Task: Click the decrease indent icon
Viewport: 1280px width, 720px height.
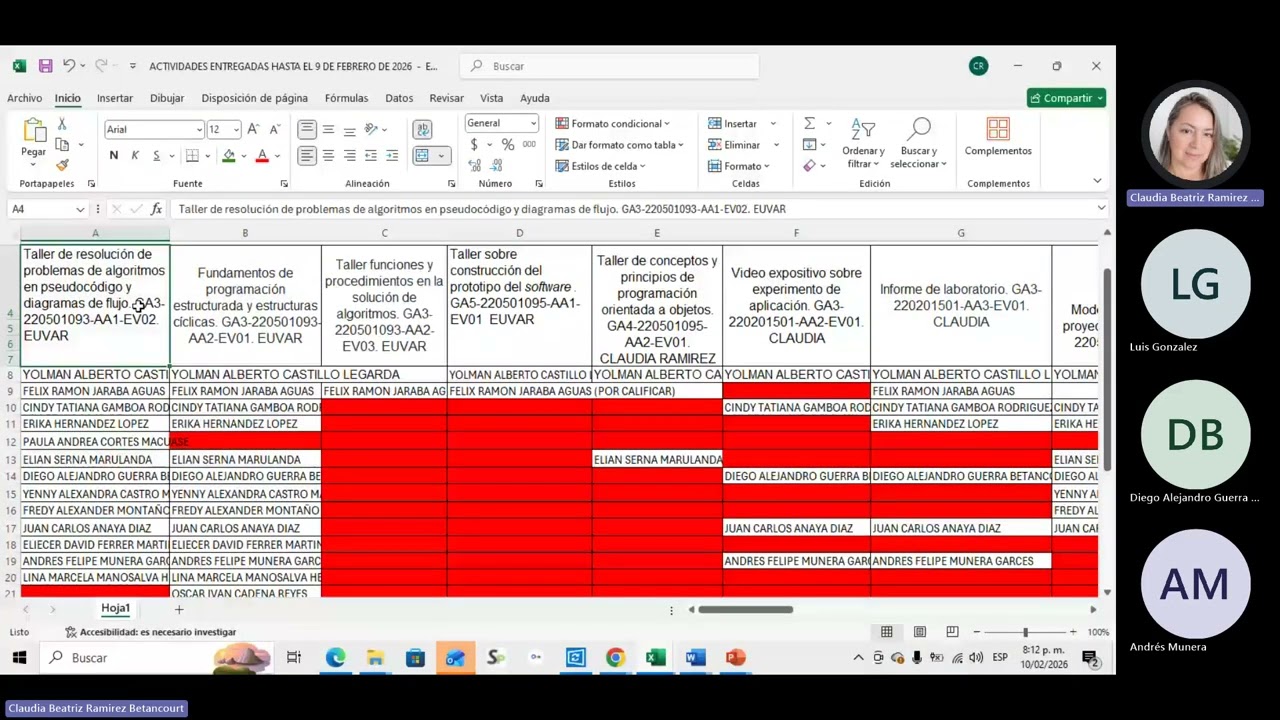Action: (x=371, y=156)
